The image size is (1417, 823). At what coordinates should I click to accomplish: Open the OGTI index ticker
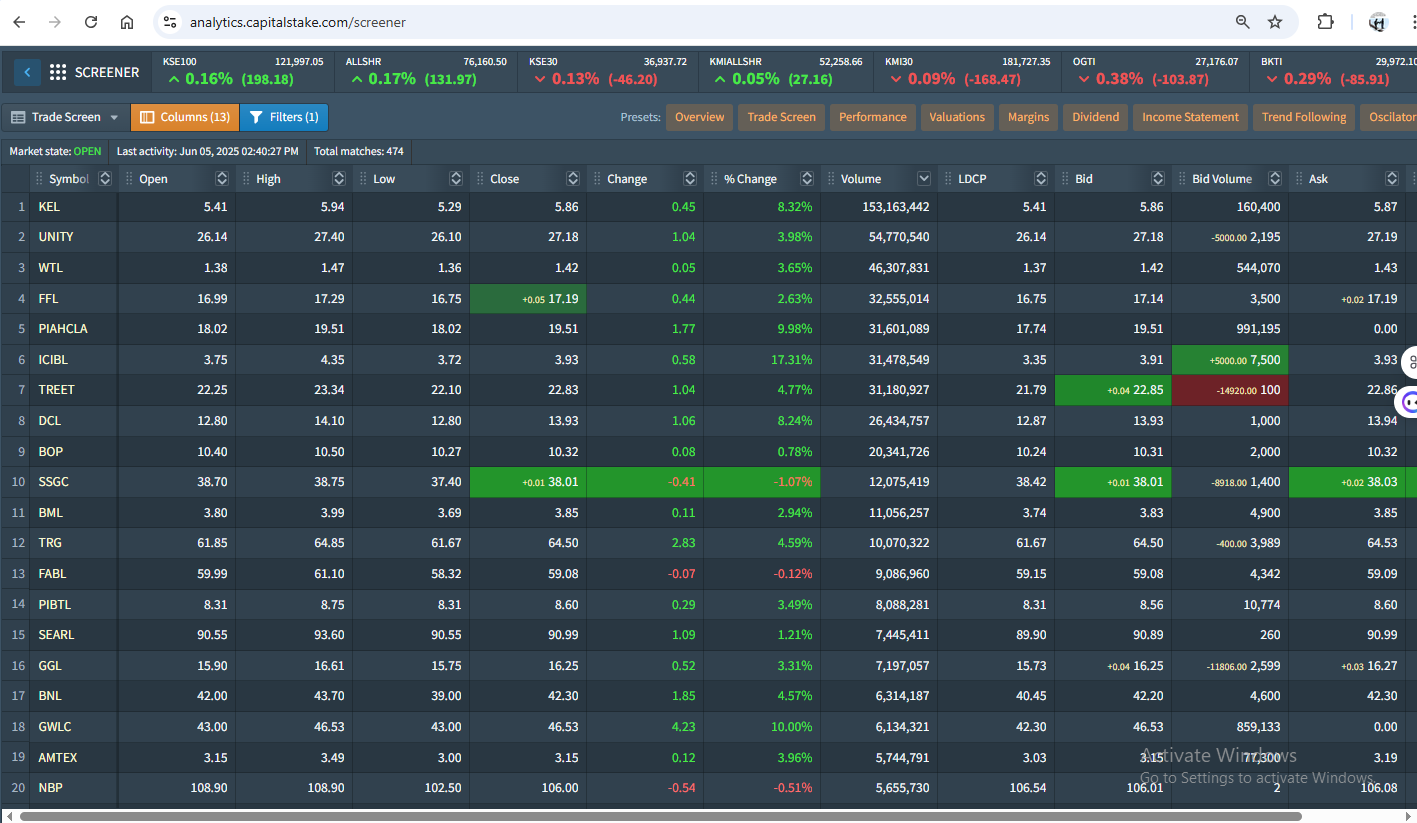click(1155, 71)
